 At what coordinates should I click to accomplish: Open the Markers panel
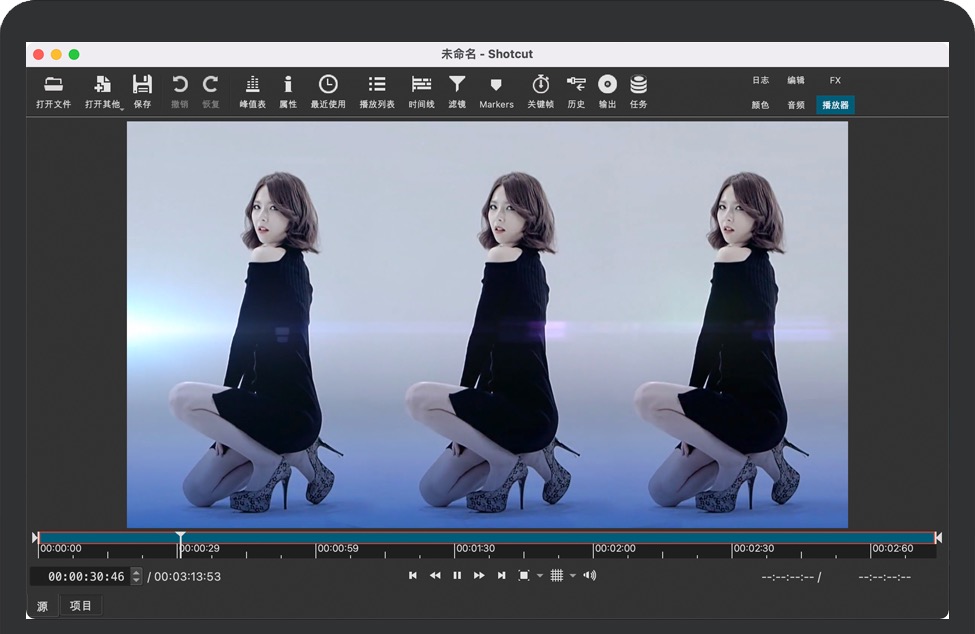pyautogui.click(x=496, y=86)
